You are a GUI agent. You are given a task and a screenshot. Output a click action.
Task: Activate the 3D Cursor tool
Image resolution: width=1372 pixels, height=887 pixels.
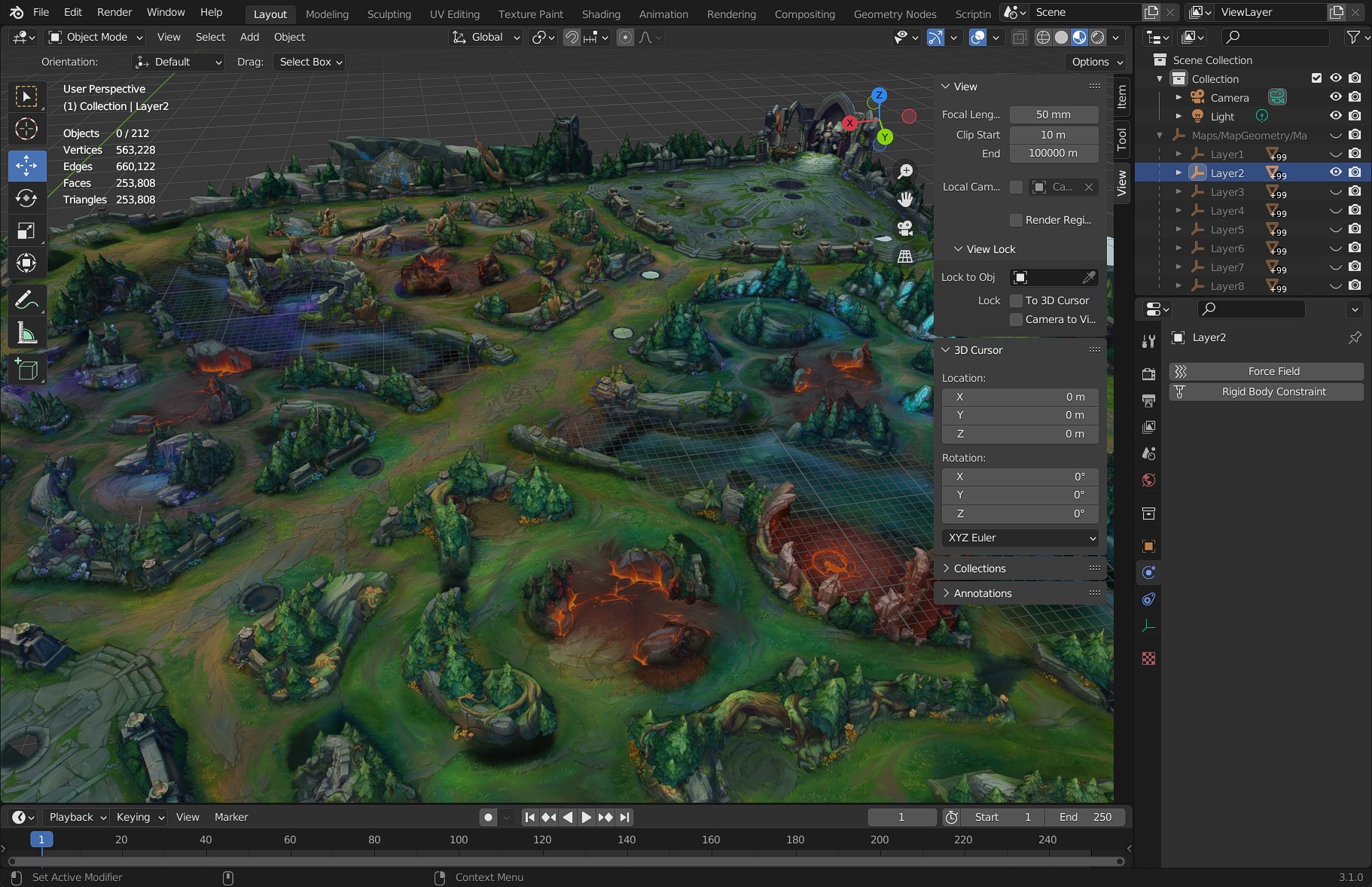(26, 130)
